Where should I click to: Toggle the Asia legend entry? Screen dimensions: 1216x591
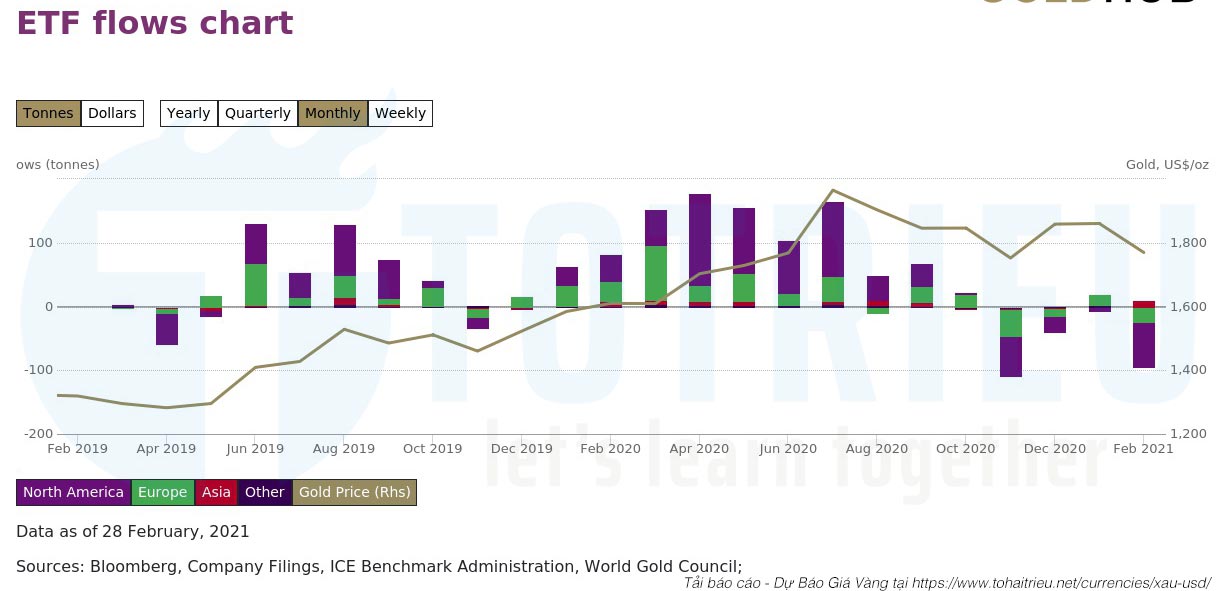click(x=216, y=492)
